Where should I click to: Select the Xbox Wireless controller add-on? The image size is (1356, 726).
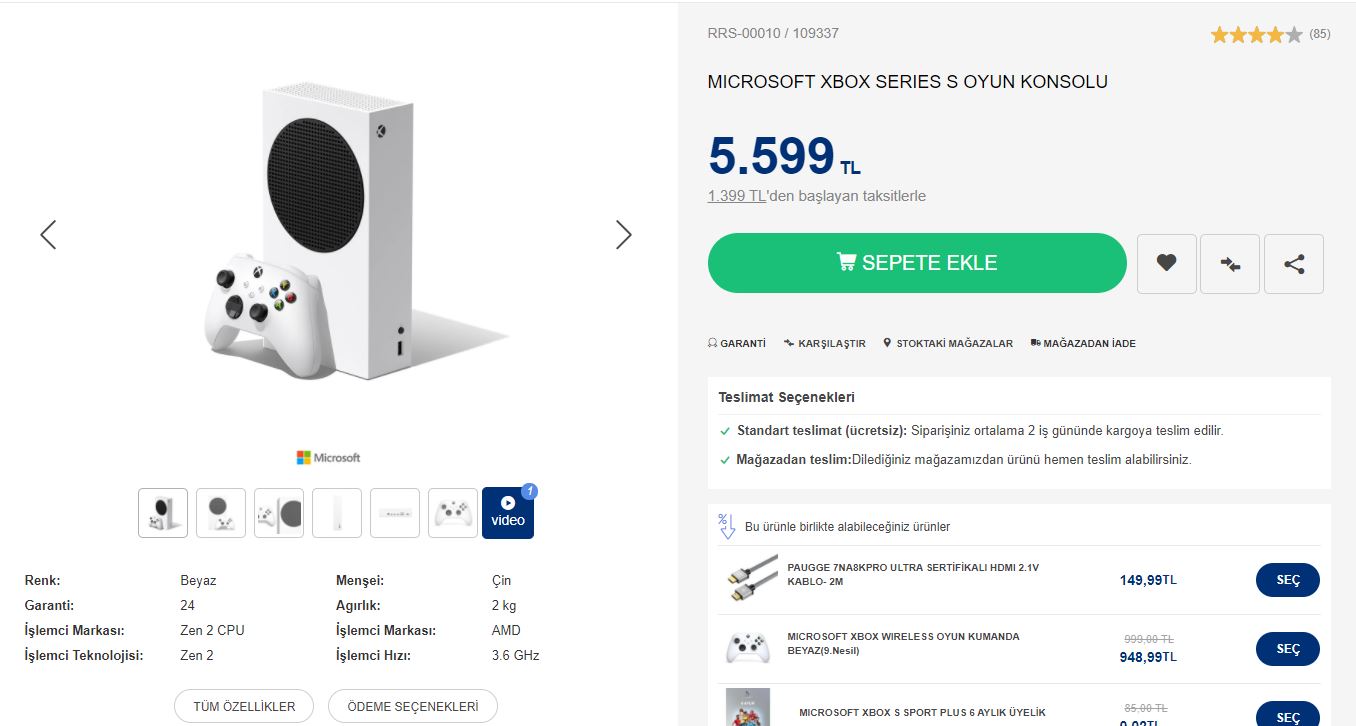point(1288,649)
